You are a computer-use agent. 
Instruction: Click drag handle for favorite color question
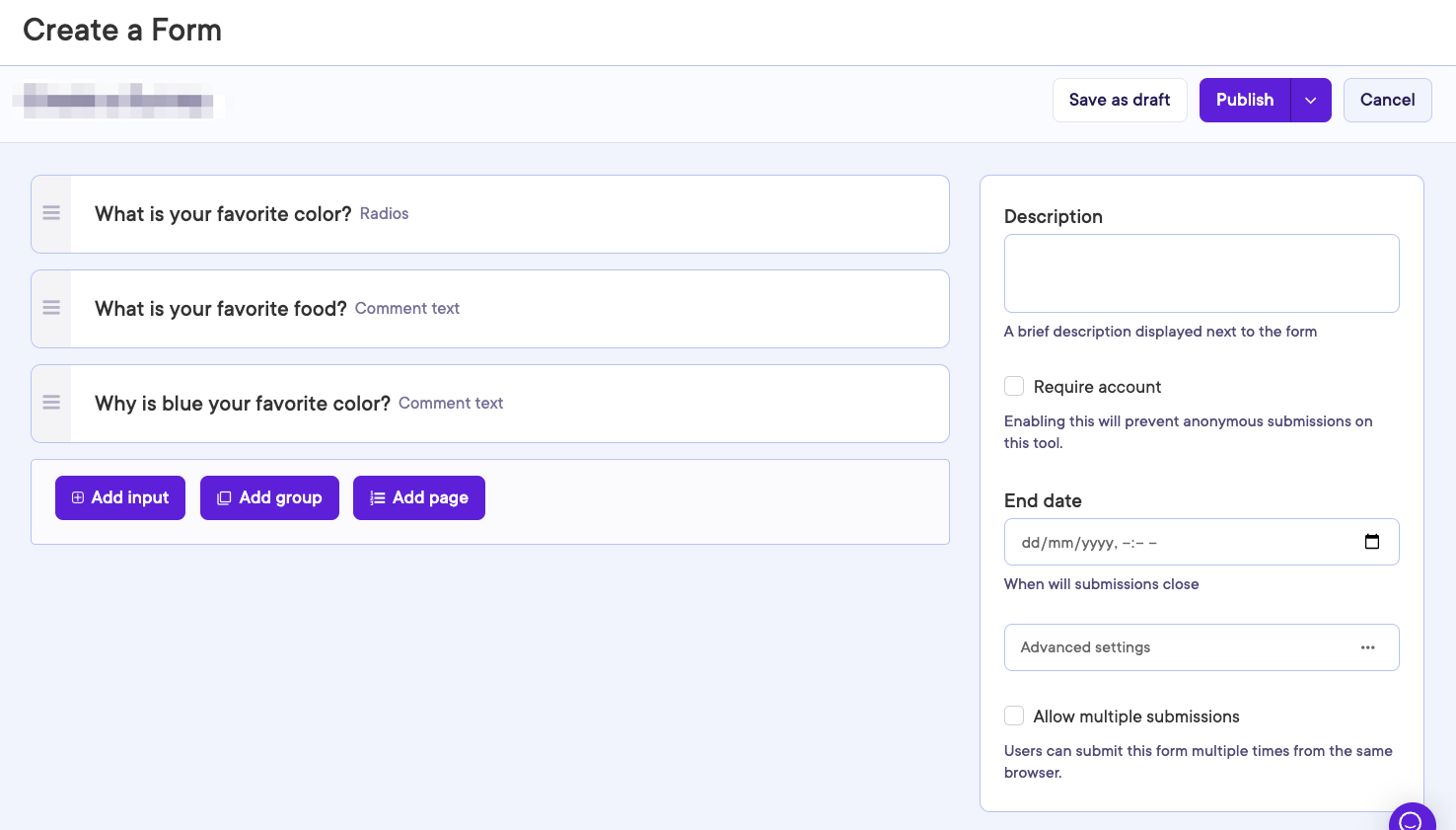tap(51, 213)
